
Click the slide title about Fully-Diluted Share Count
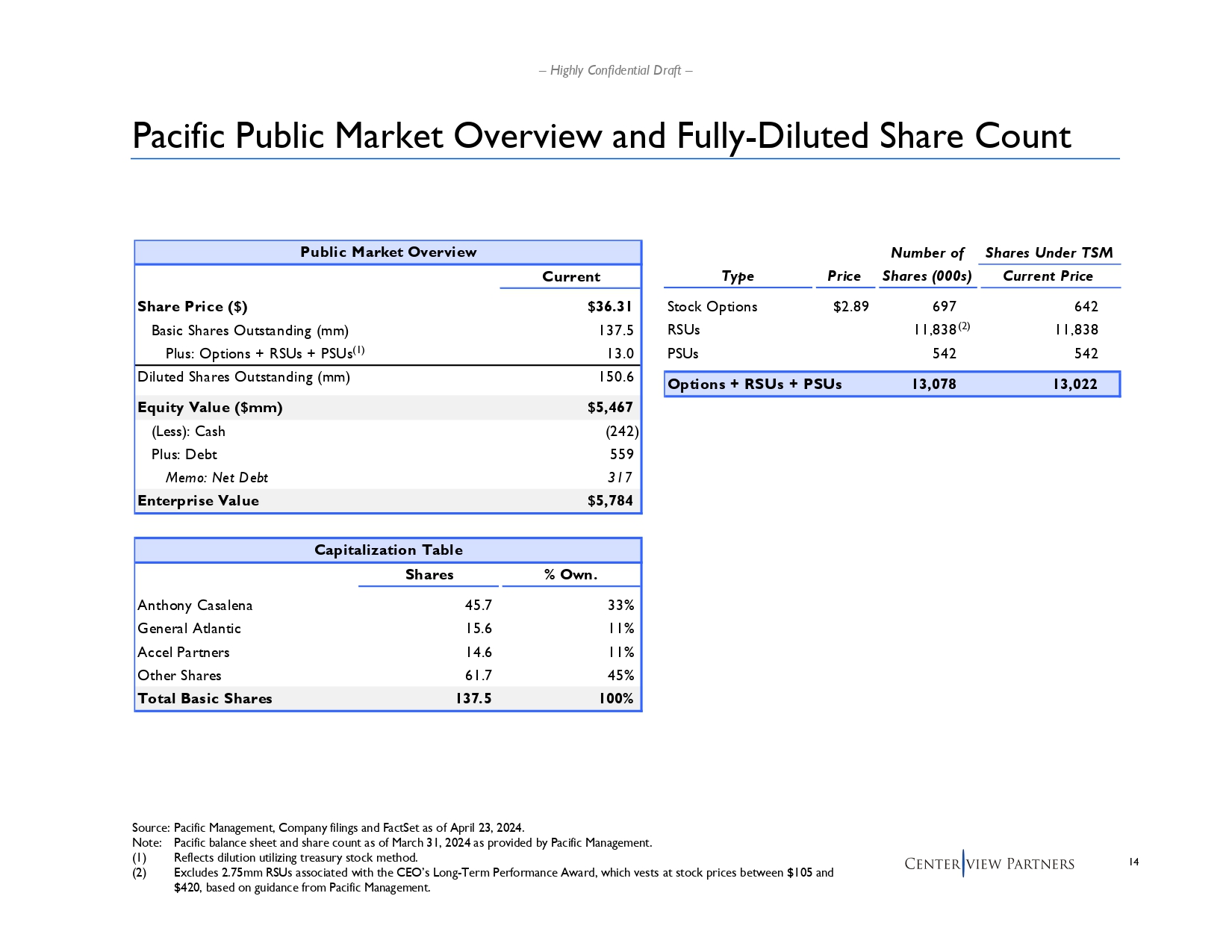point(601,136)
